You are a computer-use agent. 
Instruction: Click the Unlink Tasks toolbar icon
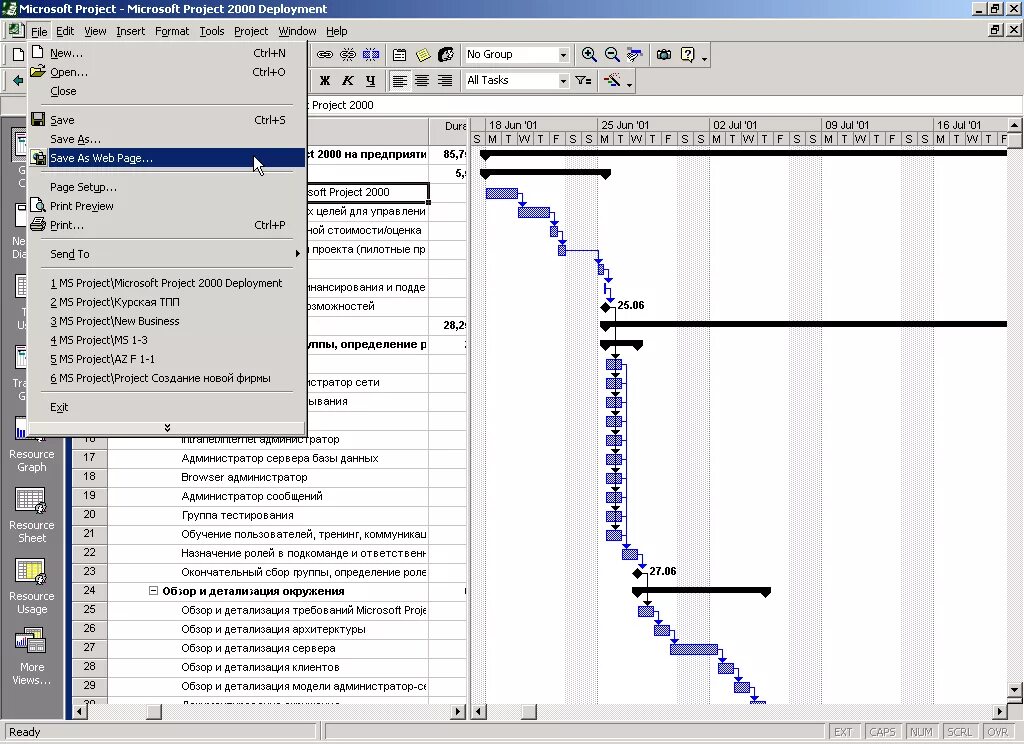348,55
